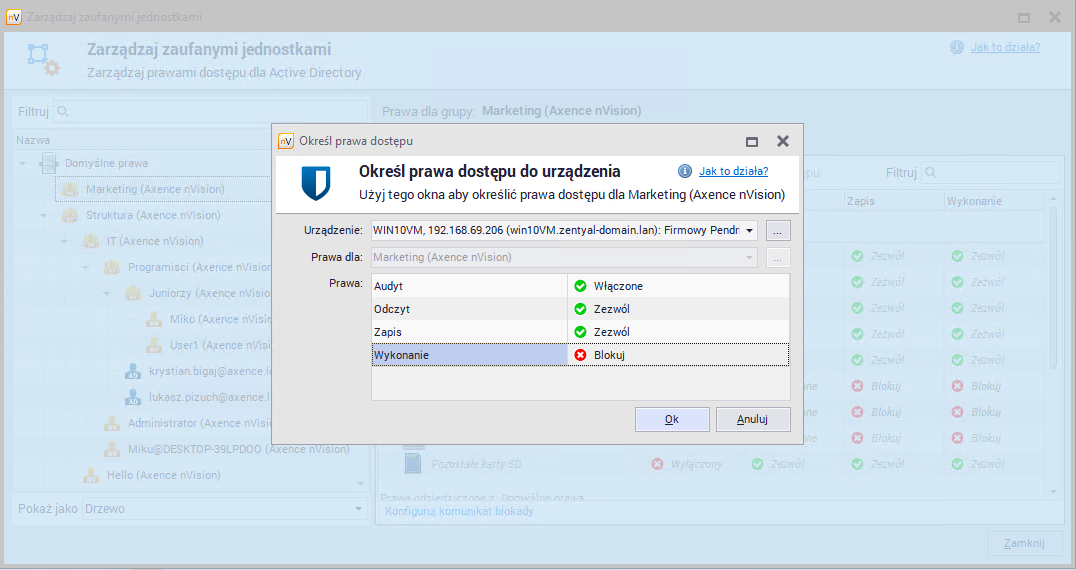
Task: Click Anuluj to cancel the dialog
Action: click(x=752, y=419)
